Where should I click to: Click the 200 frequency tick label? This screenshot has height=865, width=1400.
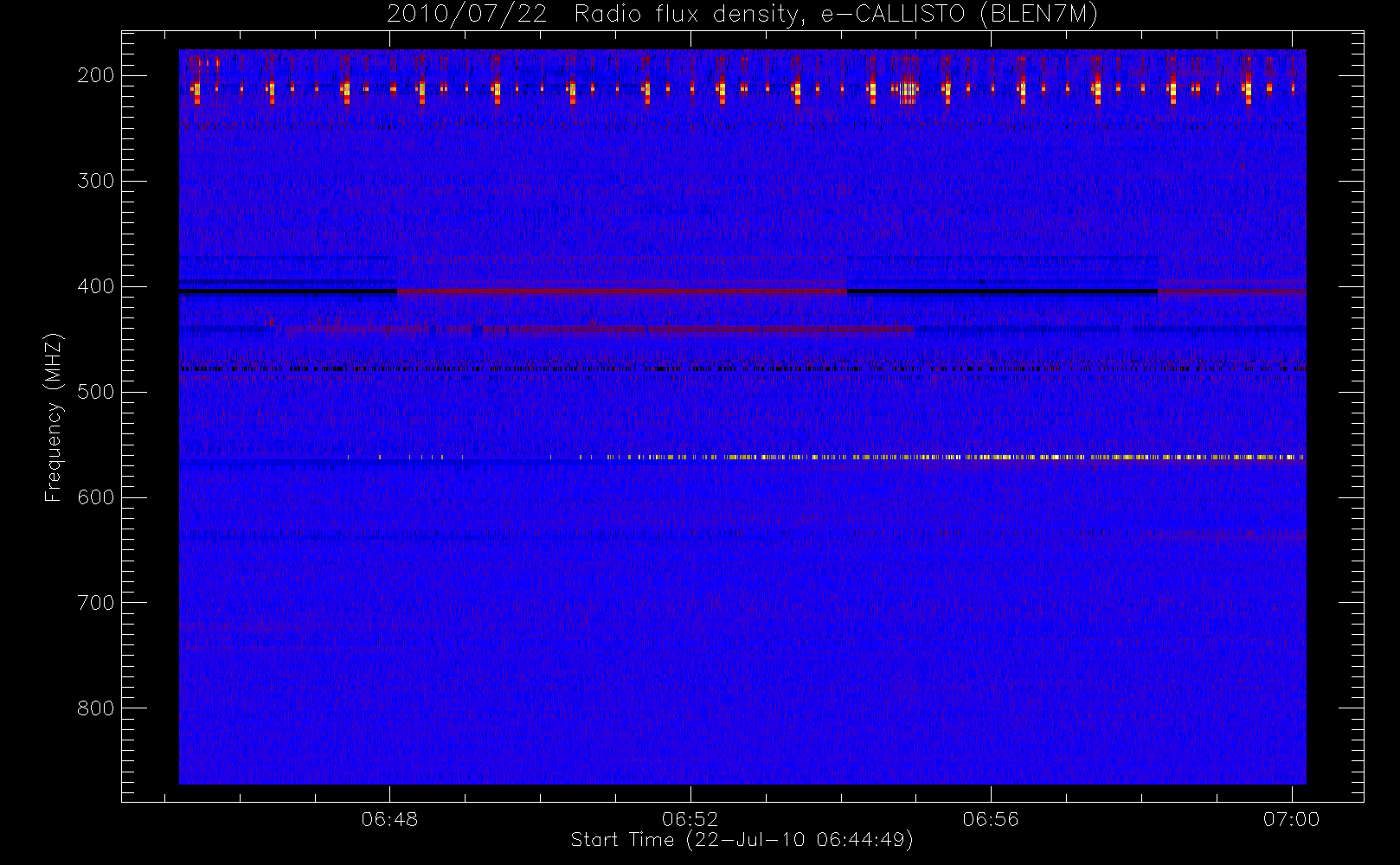[95, 75]
